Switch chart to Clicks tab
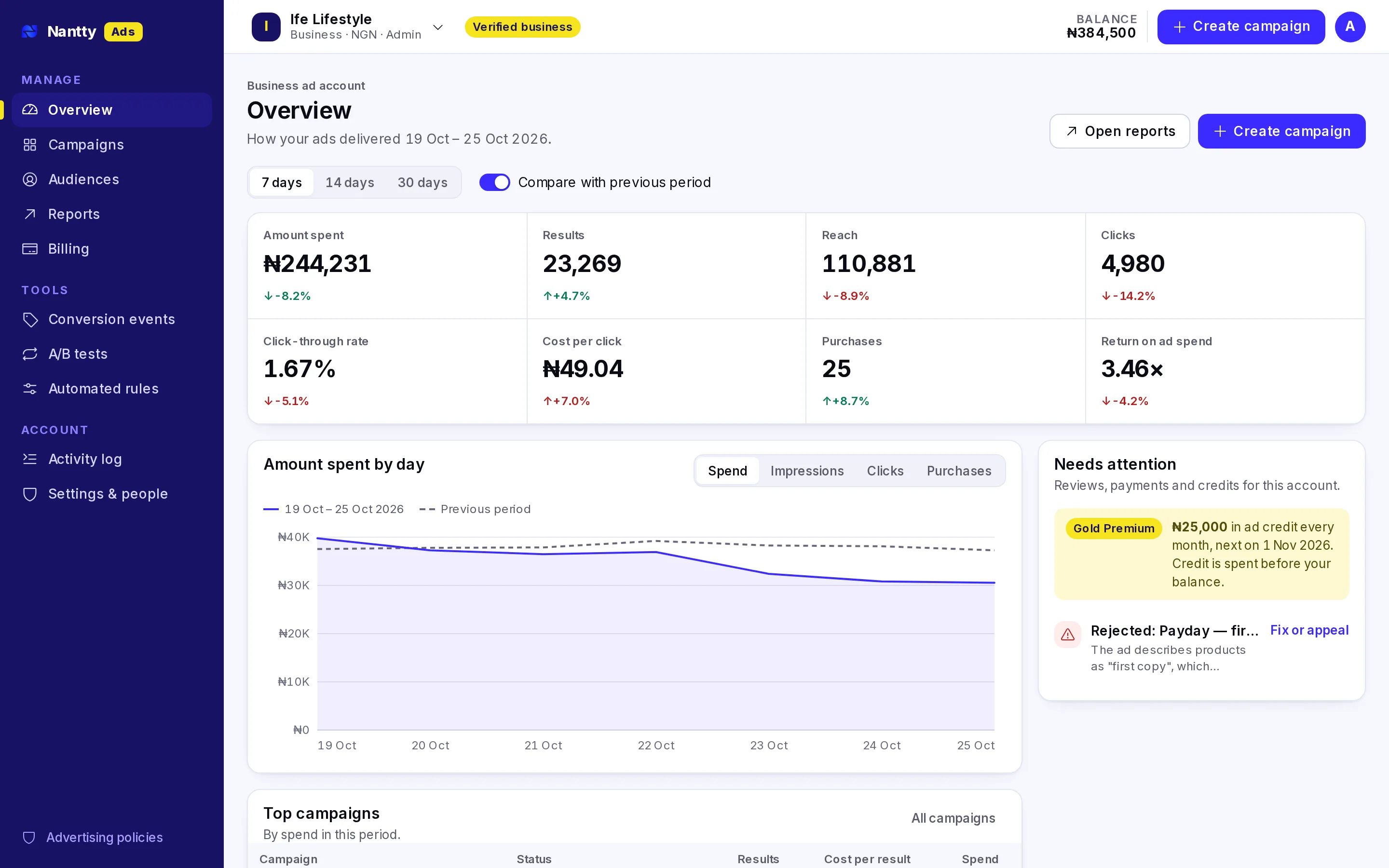This screenshot has height=868, width=1389. click(x=885, y=471)
